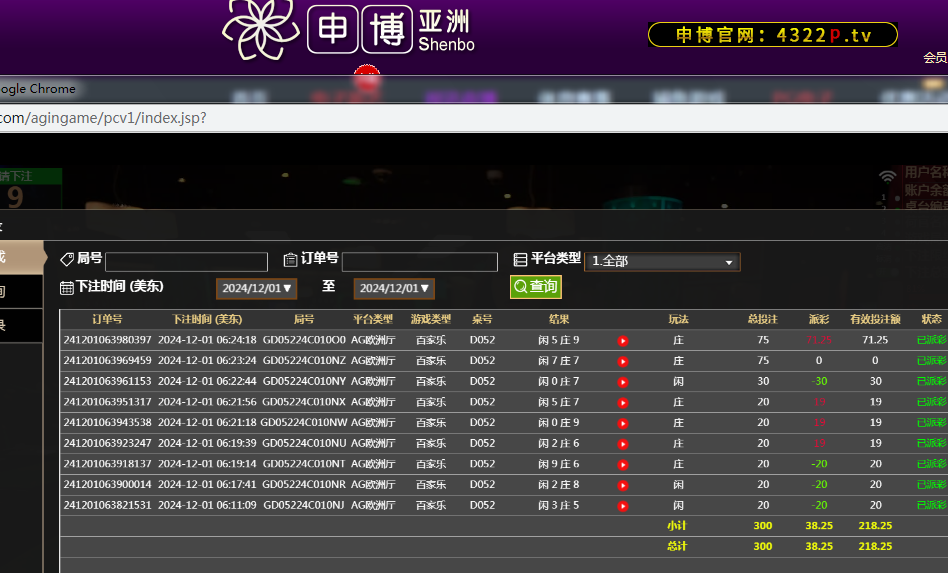The height and width of the screenshot is (573, 948).
Task: Play replay for round GD05224C010NW
Action: tap(622, 423)
